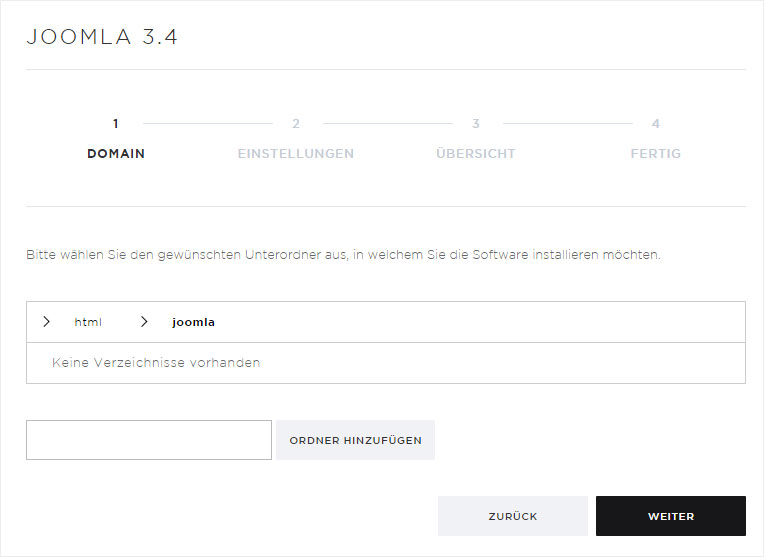764x557 pixels.
Task: Click the chevron before joomla breadcrumb
Action: 144,322
